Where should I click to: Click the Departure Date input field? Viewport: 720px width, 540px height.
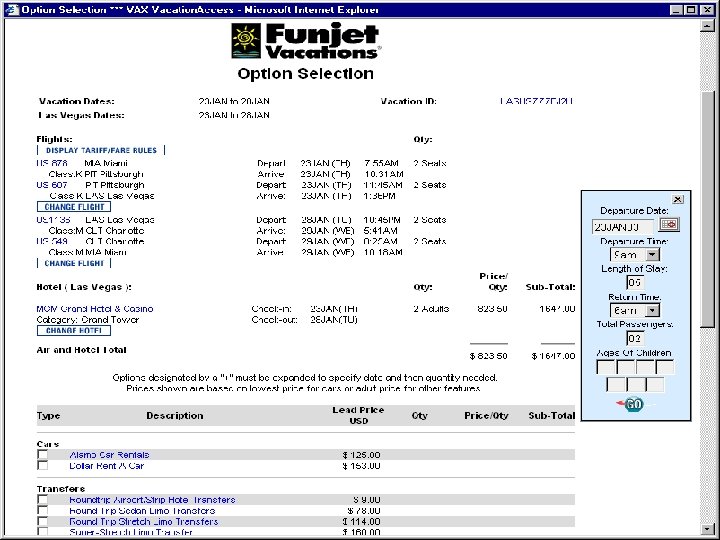tap(623, 226)
